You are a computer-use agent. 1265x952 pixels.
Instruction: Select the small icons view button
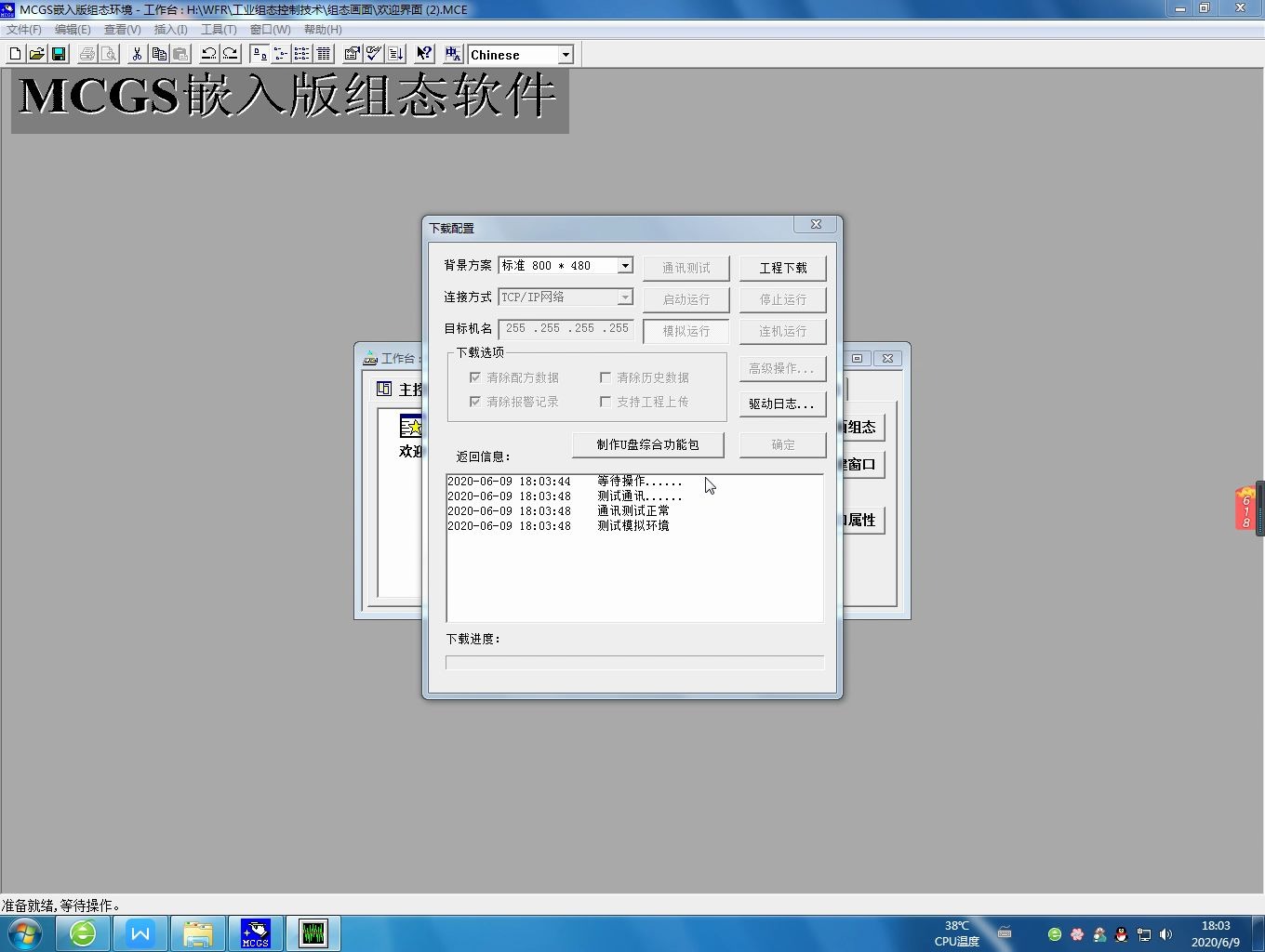(x=281, y=54)
